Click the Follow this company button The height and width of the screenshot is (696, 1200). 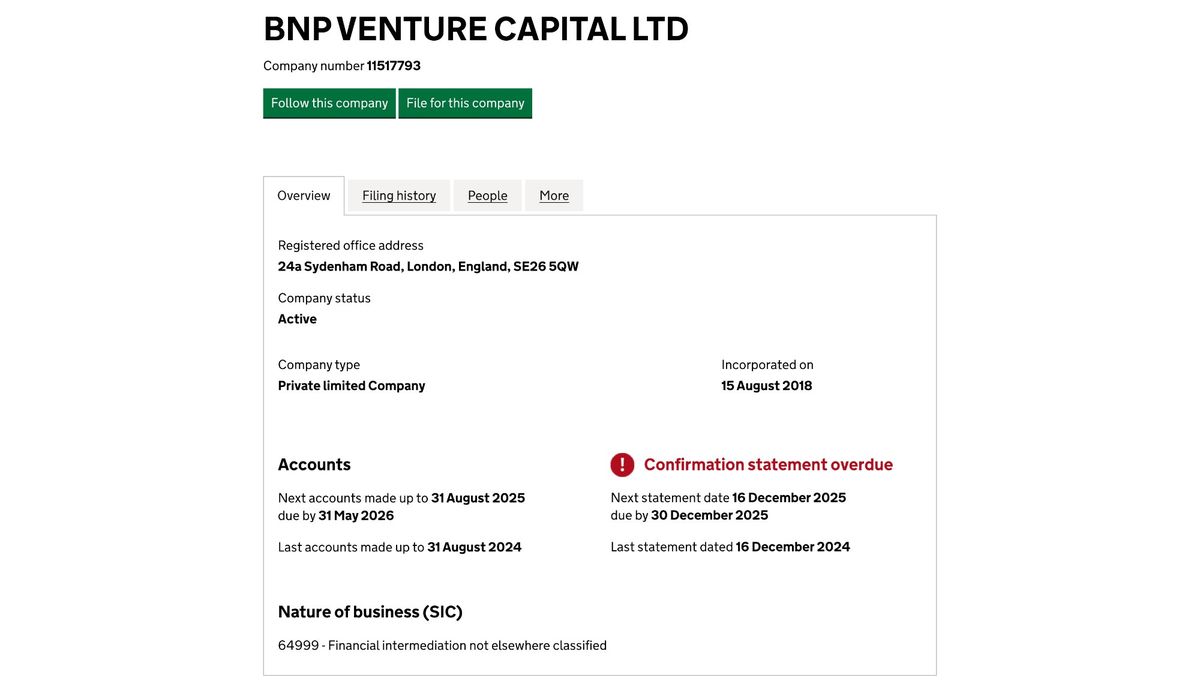pyautogui.click(x=329, y=102)
